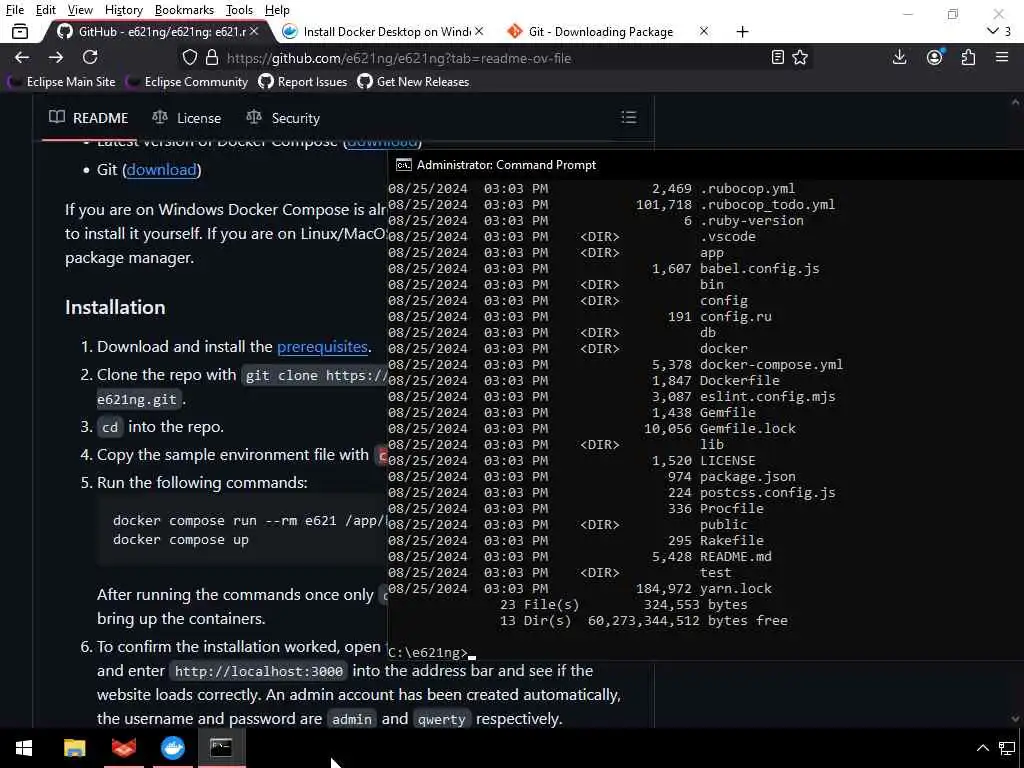This screenshot has width=1024, height=768.
Task: Select the Security tab
Action: pyautogui.click(x=283, y=118)
